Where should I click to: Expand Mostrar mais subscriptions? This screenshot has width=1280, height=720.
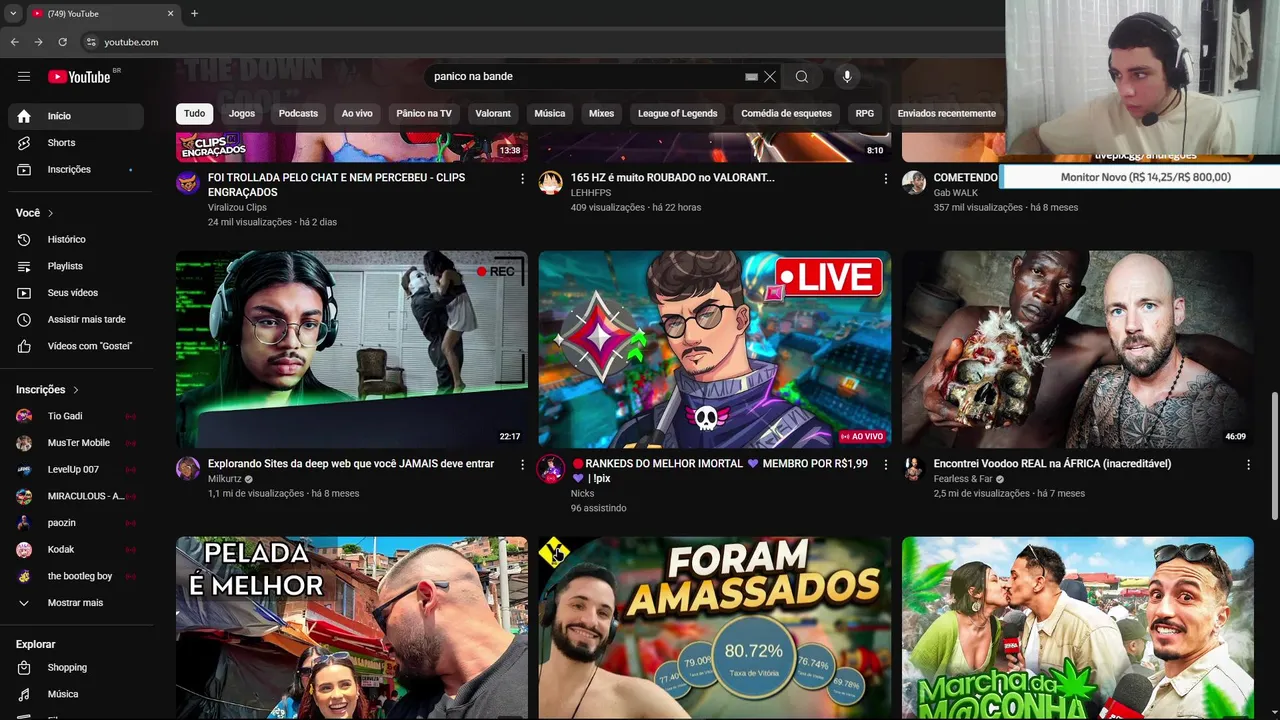[x=76, y=603]
